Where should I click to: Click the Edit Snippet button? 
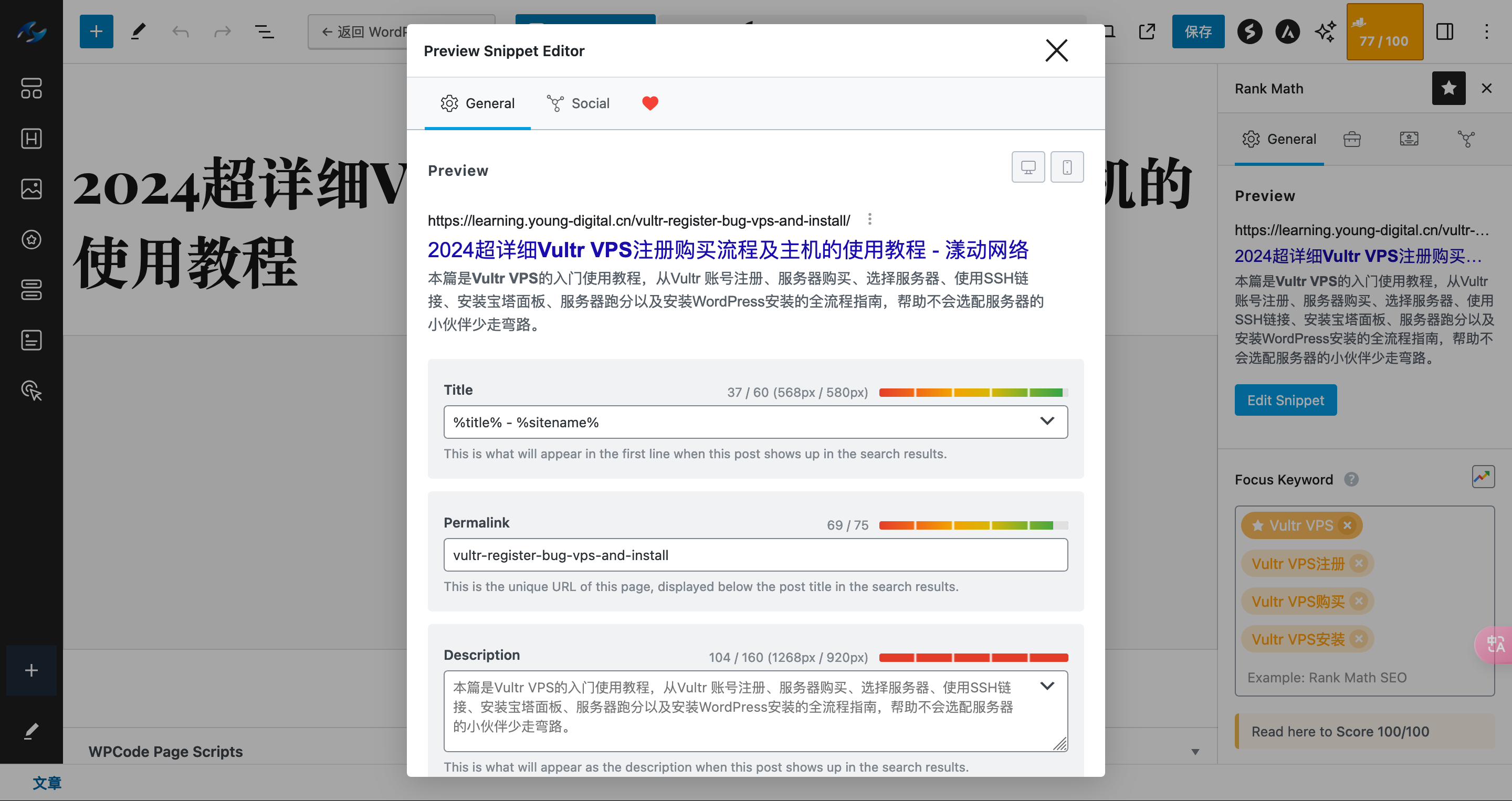tap(1285, 400)
